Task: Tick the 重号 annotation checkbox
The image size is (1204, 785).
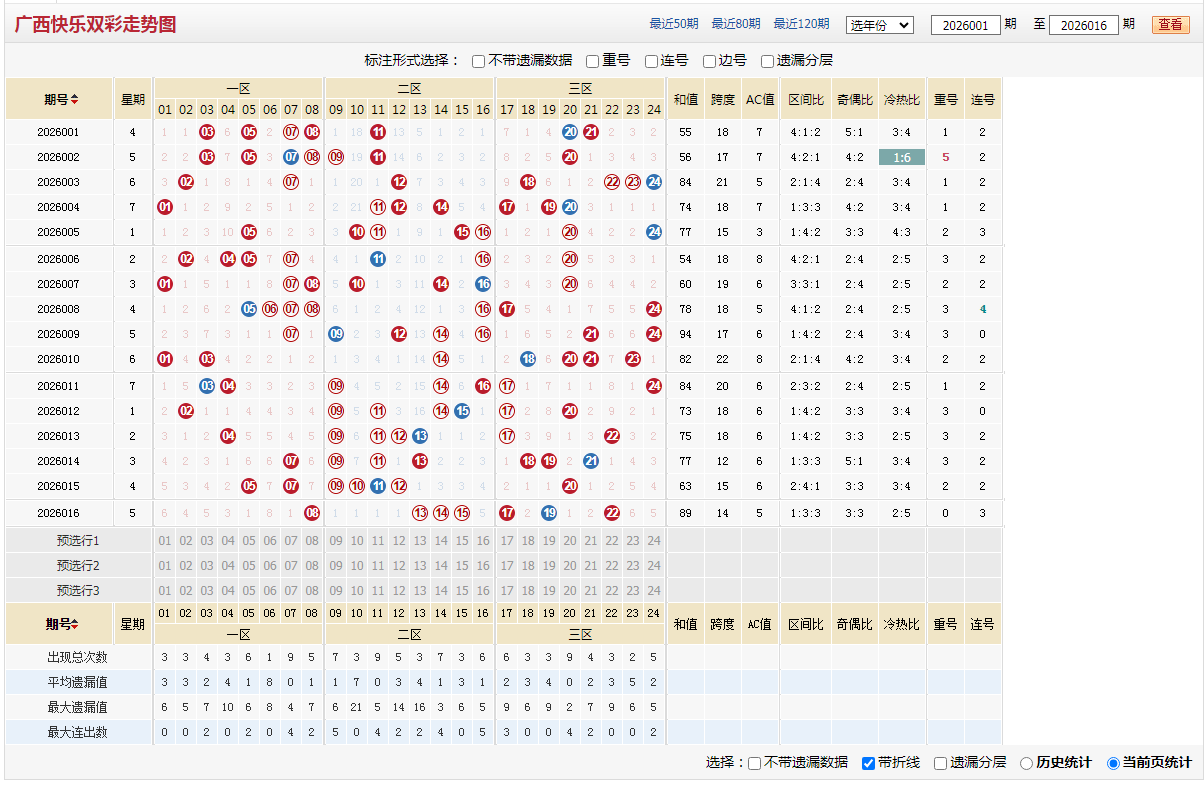Action: coord(593,61)
